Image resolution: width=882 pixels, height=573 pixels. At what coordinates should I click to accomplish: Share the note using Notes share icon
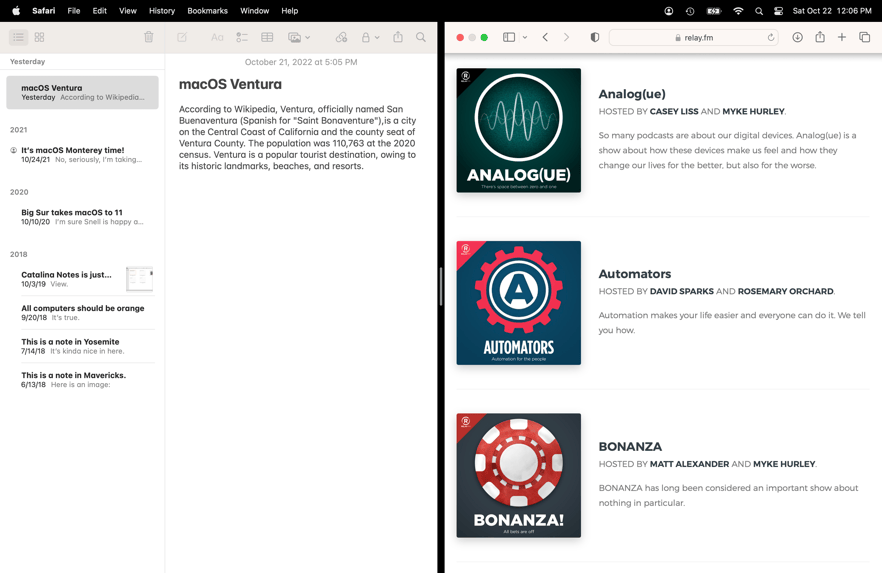click(398, 37)
